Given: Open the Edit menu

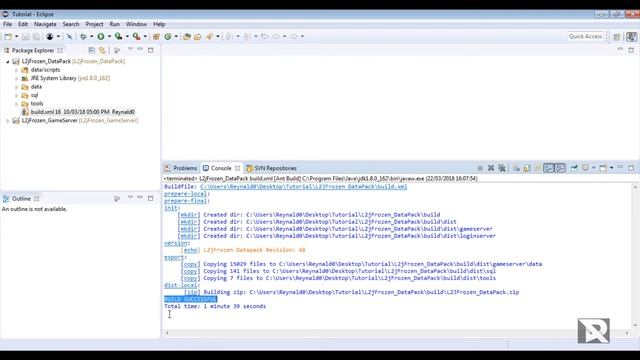Looking at the screenshot, I should 23,24.
